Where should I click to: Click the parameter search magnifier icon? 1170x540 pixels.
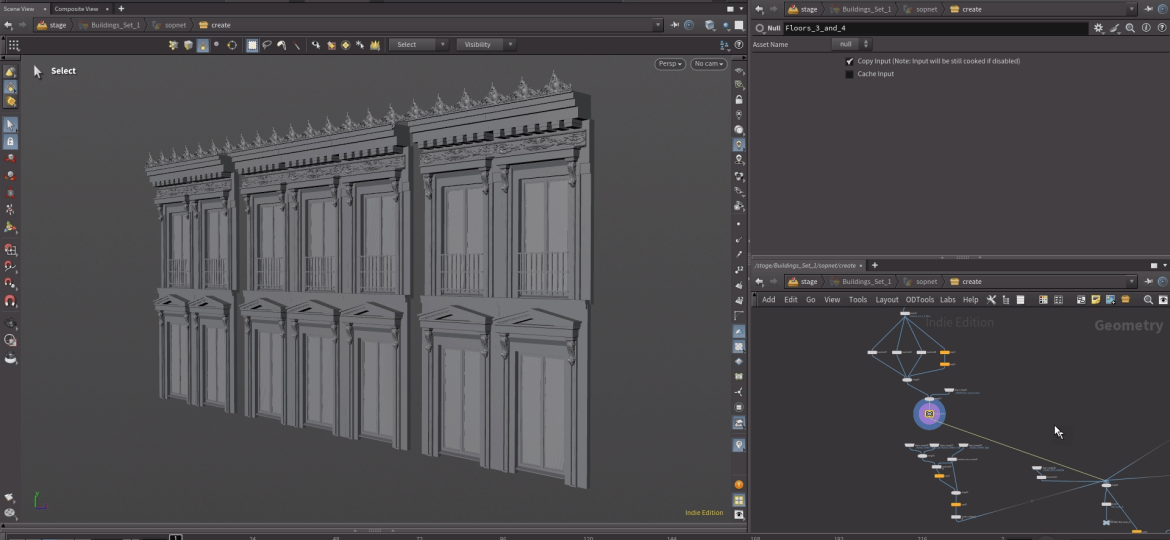(1129, 28)
